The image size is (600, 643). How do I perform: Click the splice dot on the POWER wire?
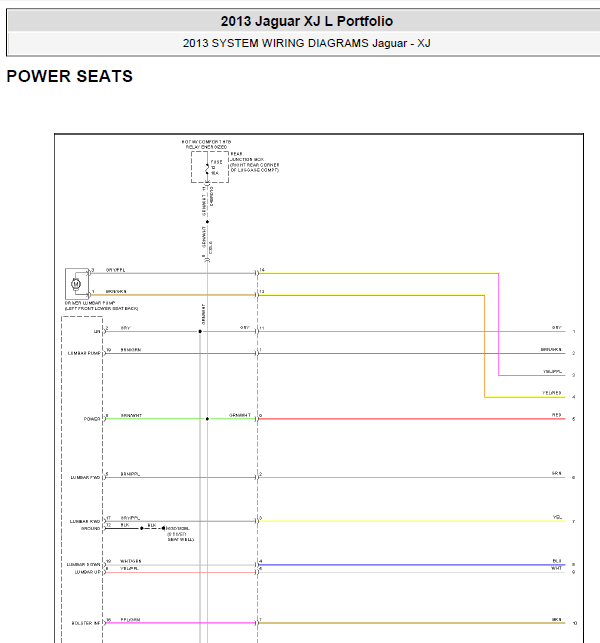click(x=208, y=419)
